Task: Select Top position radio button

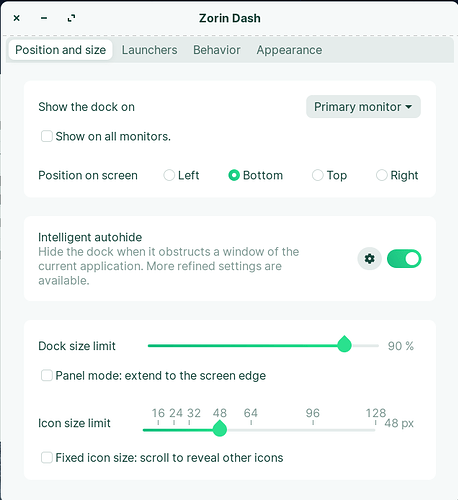Action: pos(318,175)
